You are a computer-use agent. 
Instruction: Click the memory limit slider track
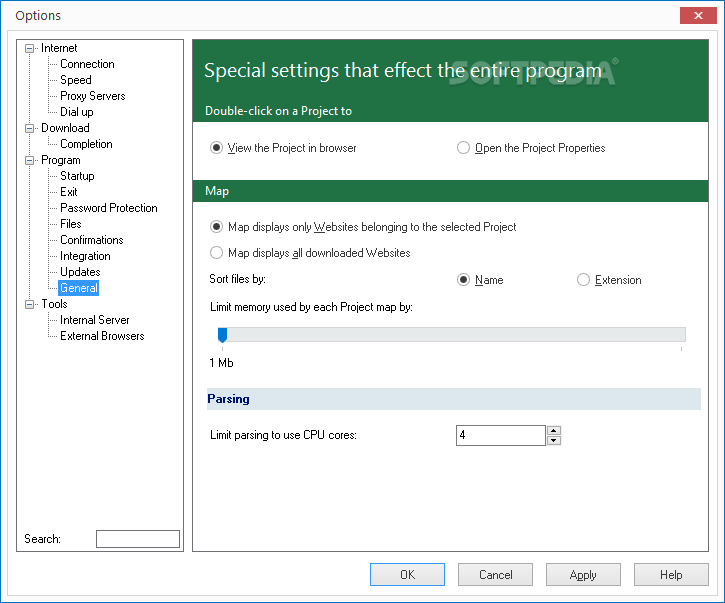pos(453,334)
